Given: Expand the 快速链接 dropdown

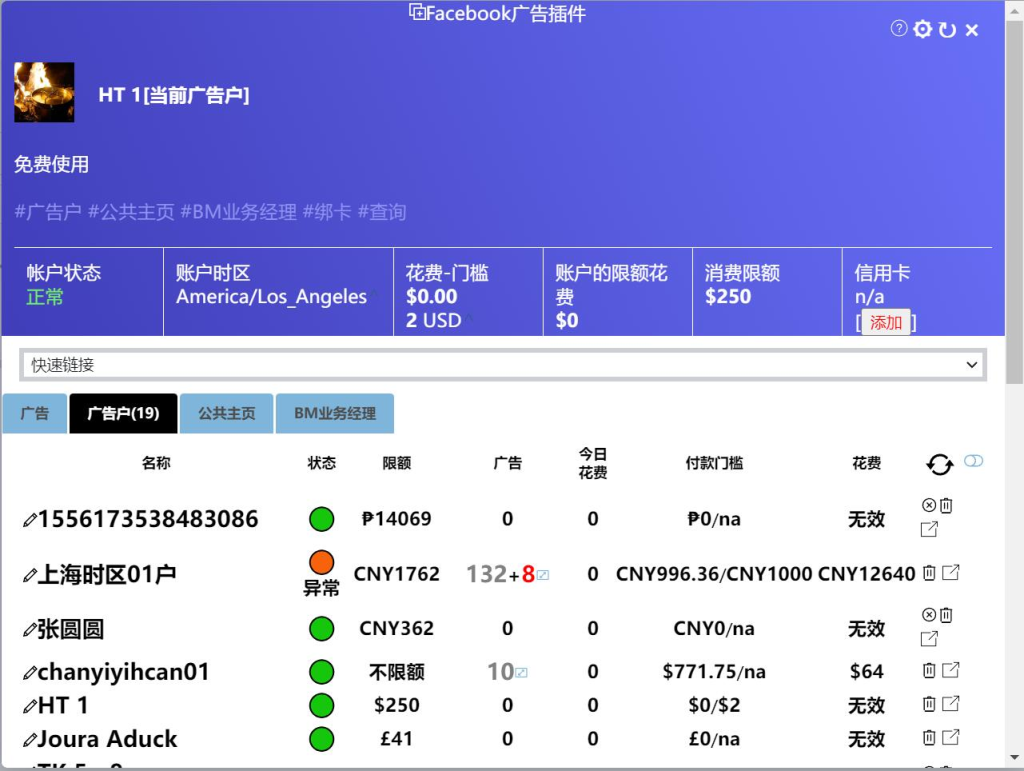Looking at the screenshot, I should click(503, 364).
